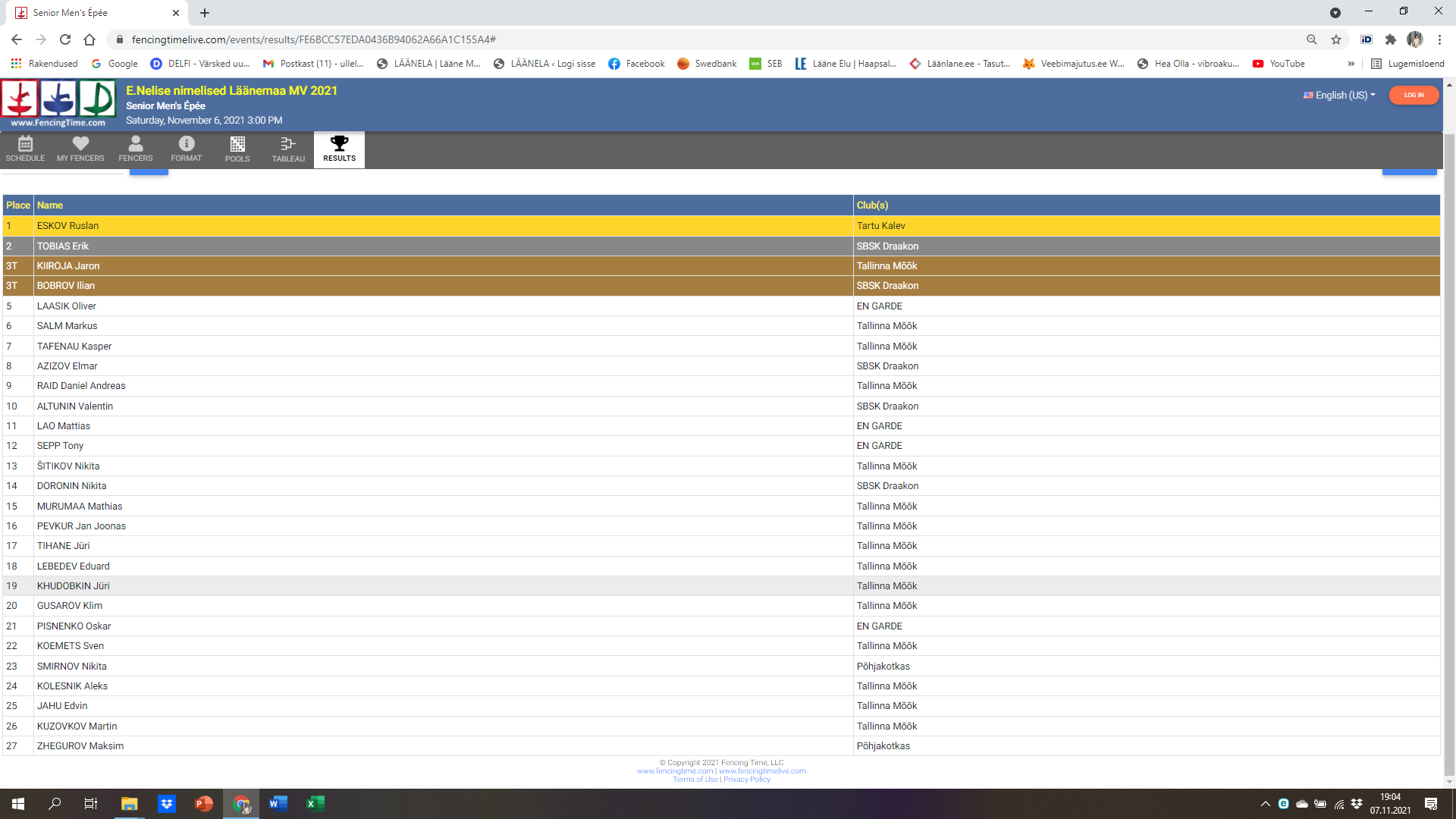This screenshot has width=1456, height=819.
Task: Open the Terms of Use link
Action: [x=695, y=780]
